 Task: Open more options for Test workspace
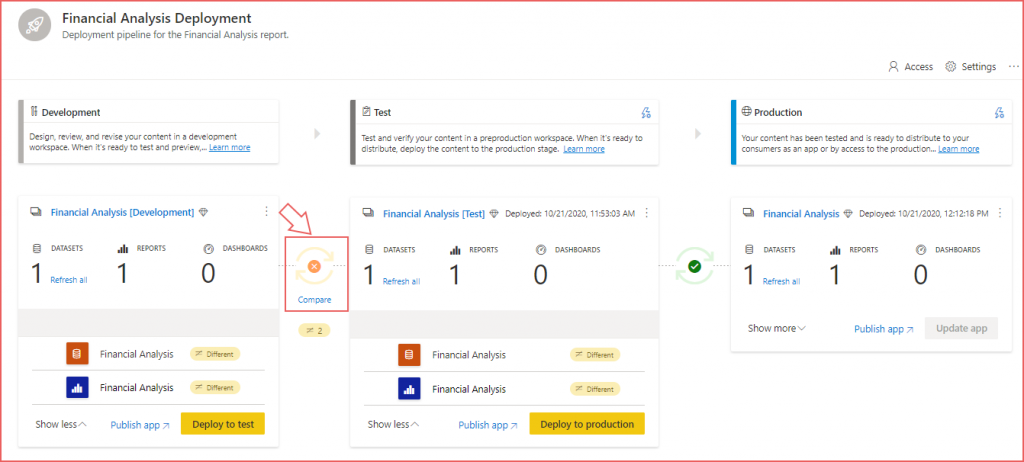pos(647,213)
